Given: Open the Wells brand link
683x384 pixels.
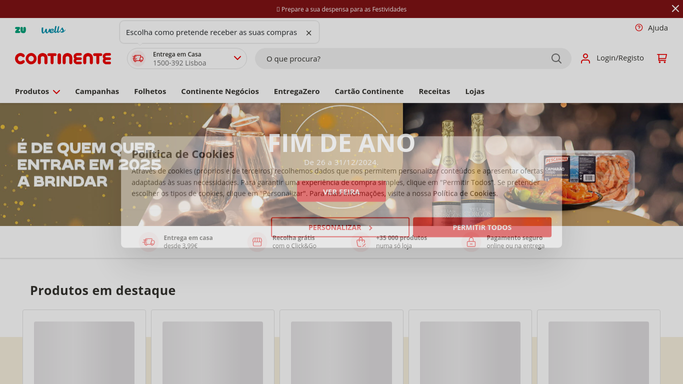Looking at the screenshot, I should [53, 30].
